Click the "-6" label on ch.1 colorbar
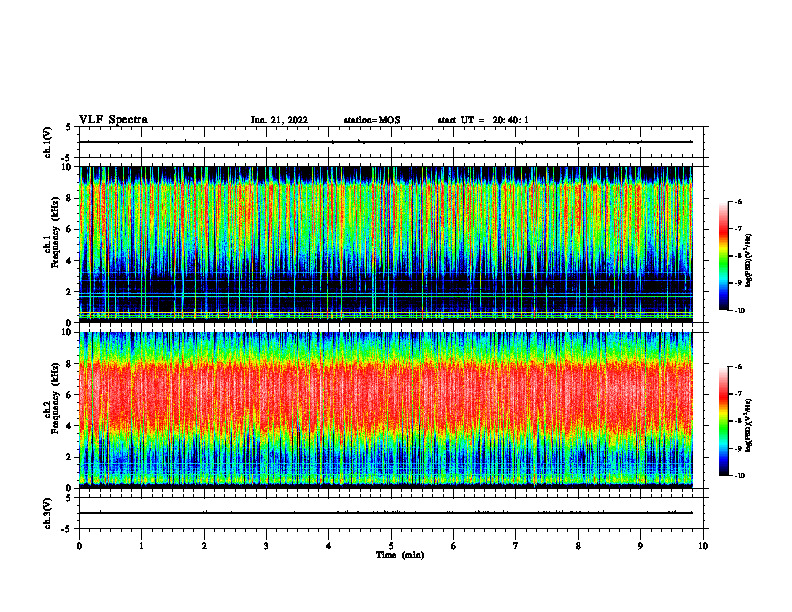This screenshot has height=612, width=792. (x=739, y=201)
